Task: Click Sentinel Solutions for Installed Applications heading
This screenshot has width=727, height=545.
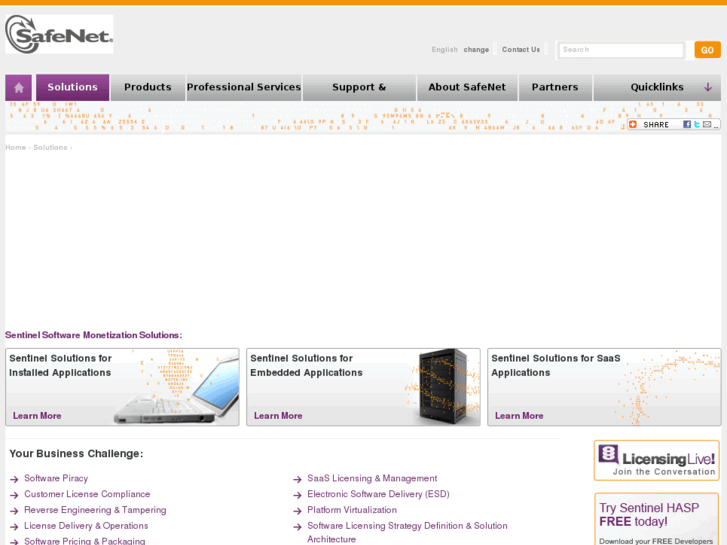Action: [60, 365]
